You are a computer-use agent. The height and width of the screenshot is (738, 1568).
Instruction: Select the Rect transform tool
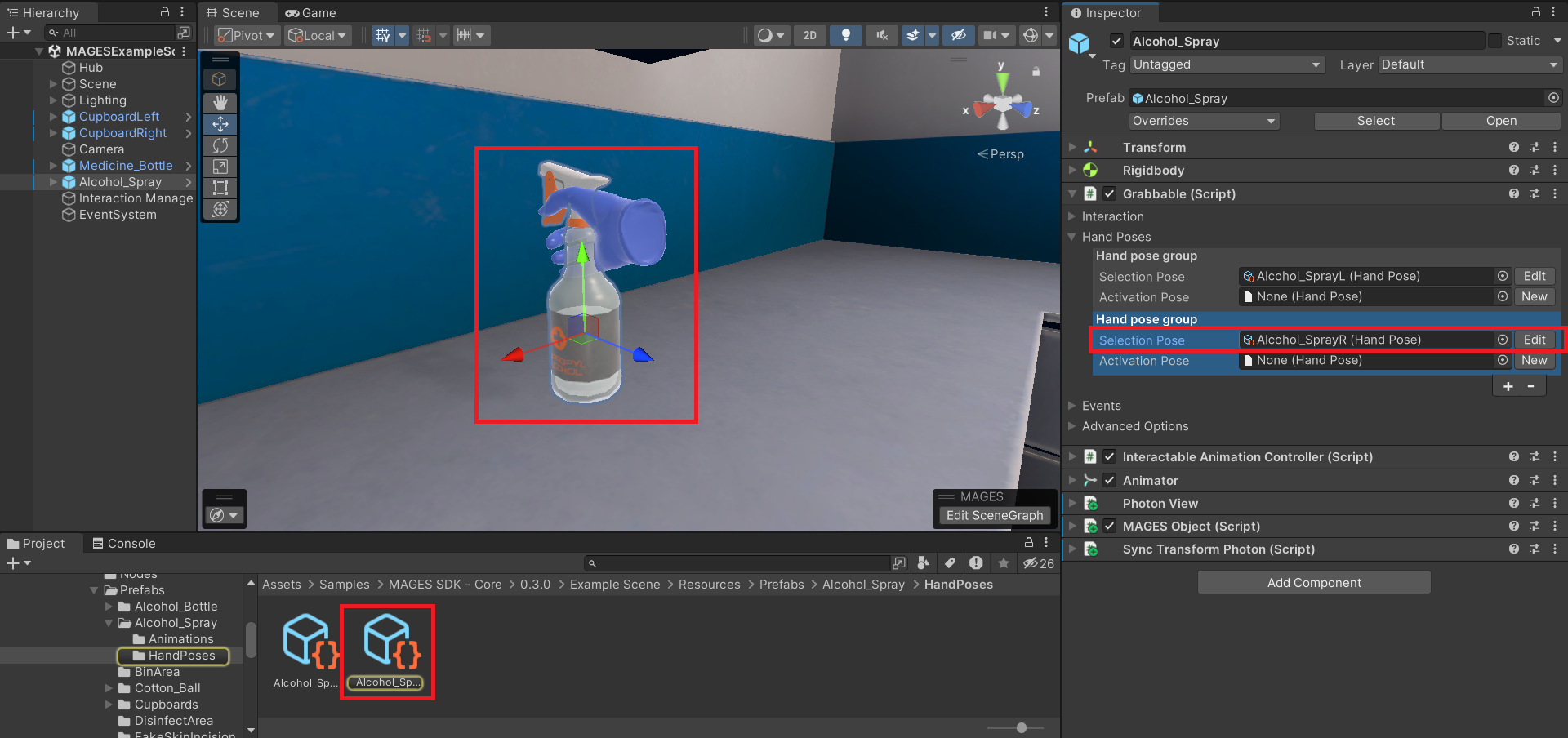coord(220,188)
